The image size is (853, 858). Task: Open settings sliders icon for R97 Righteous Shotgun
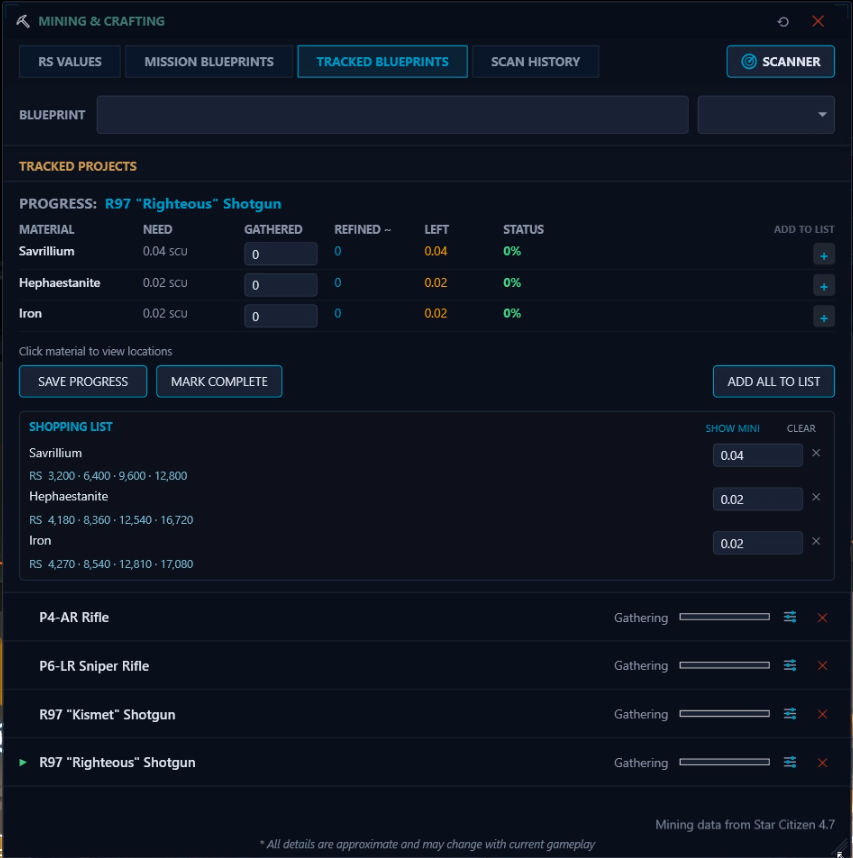pyautogui.click(x=790, y=762)
